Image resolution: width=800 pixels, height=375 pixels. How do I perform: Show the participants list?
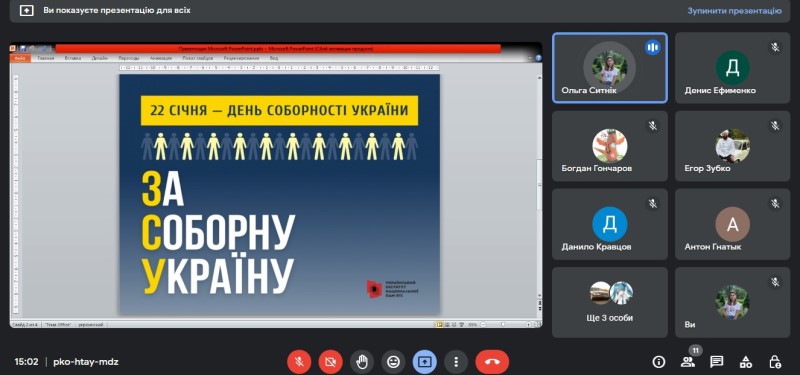pos(688,362)
